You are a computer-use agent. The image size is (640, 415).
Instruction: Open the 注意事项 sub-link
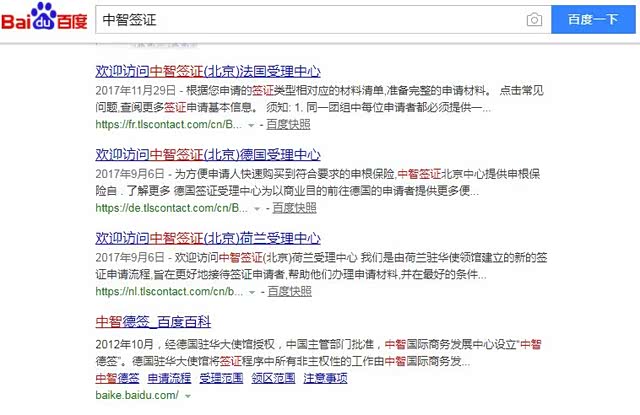click(x=325, y=378)
